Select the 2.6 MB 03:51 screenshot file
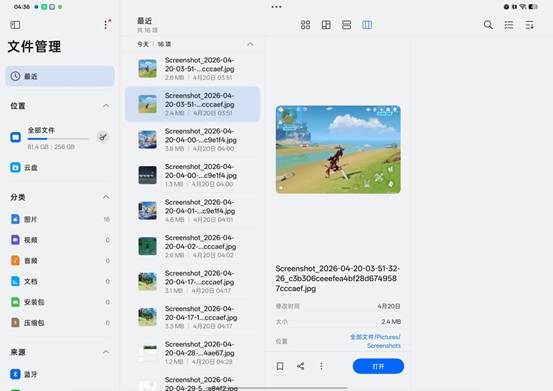 pos(193,69)
